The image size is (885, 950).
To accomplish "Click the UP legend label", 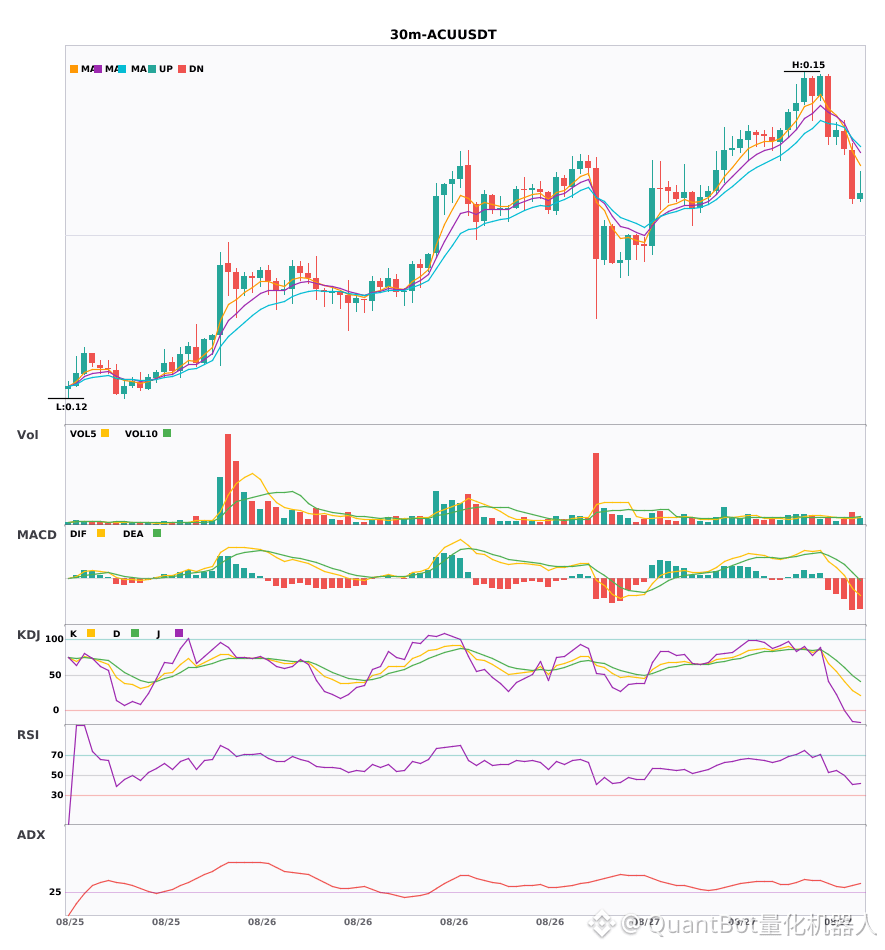I will pyautogui.click(x=165, y=69).
